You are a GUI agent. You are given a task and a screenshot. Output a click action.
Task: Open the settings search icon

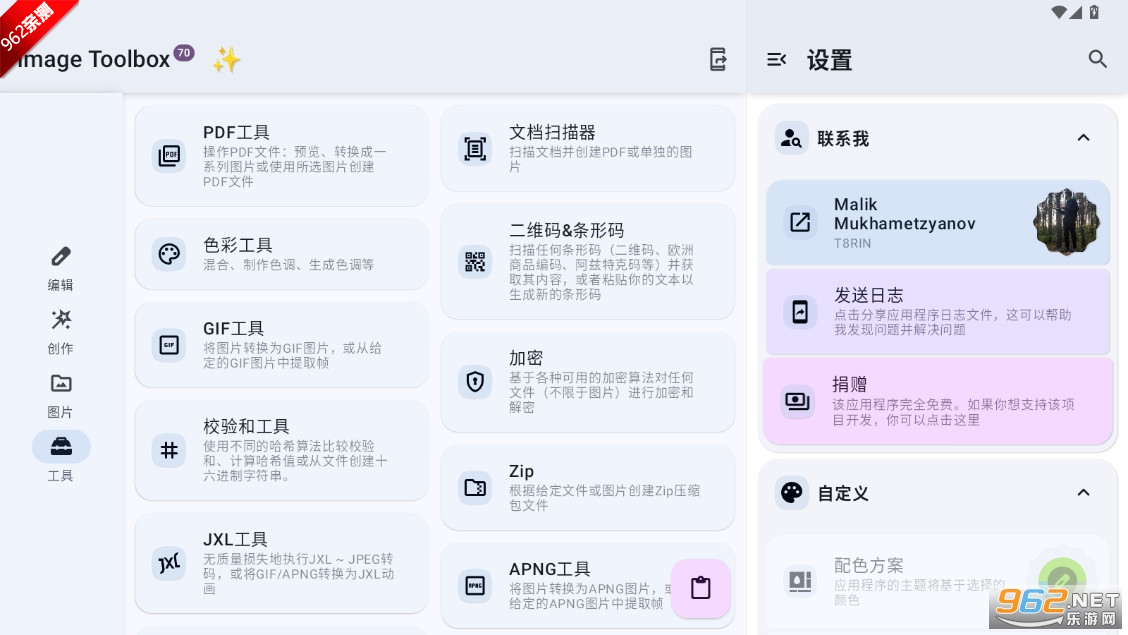(1097, 59)
